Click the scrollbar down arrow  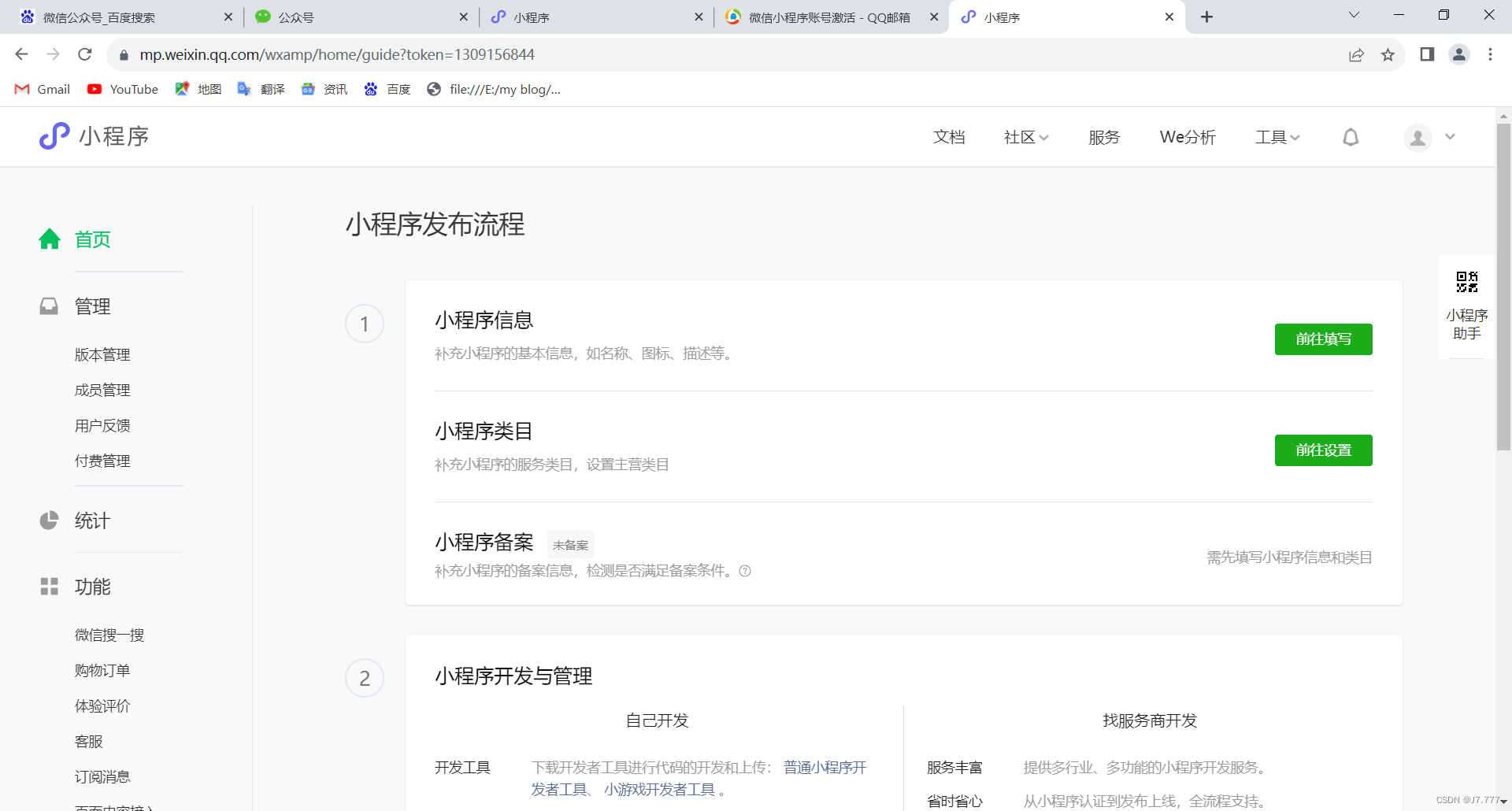[x=1503, y=802]
